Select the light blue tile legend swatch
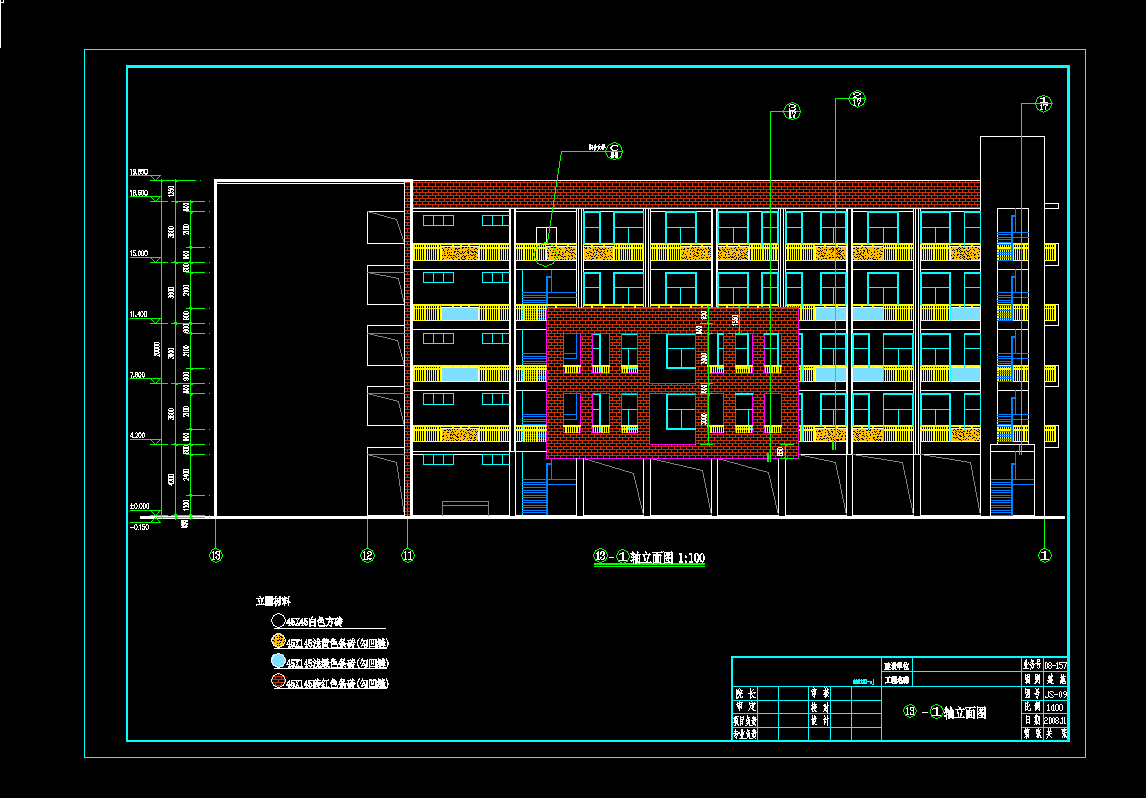The image size is (1146, 798). coord(278,662)
